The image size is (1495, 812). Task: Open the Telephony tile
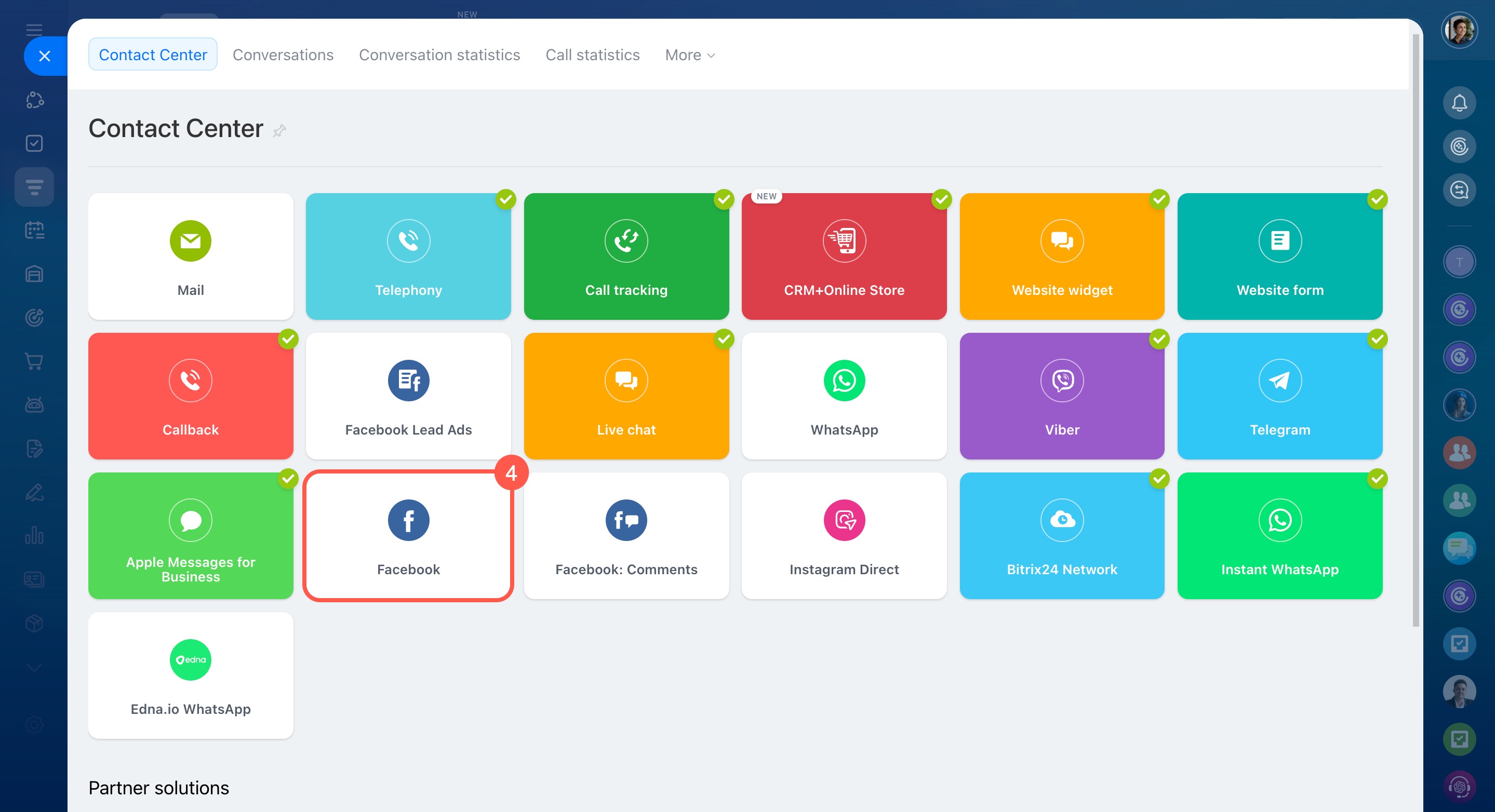pos(408,256)
